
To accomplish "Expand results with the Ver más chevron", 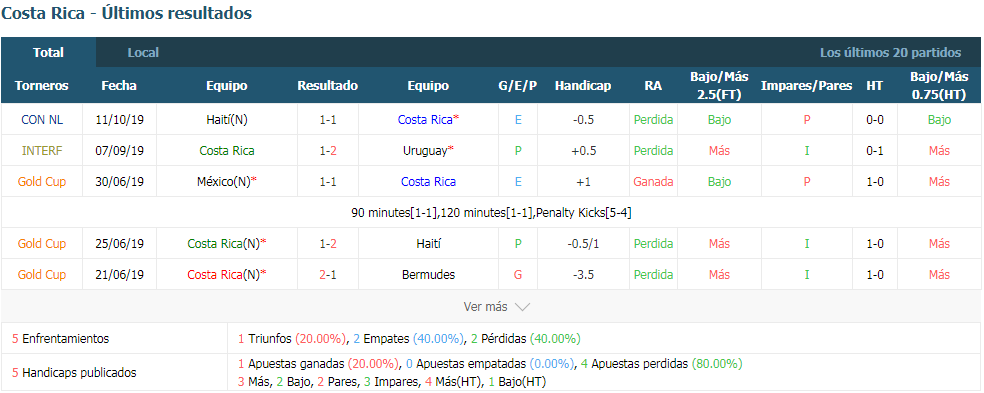I will [522, 307].
